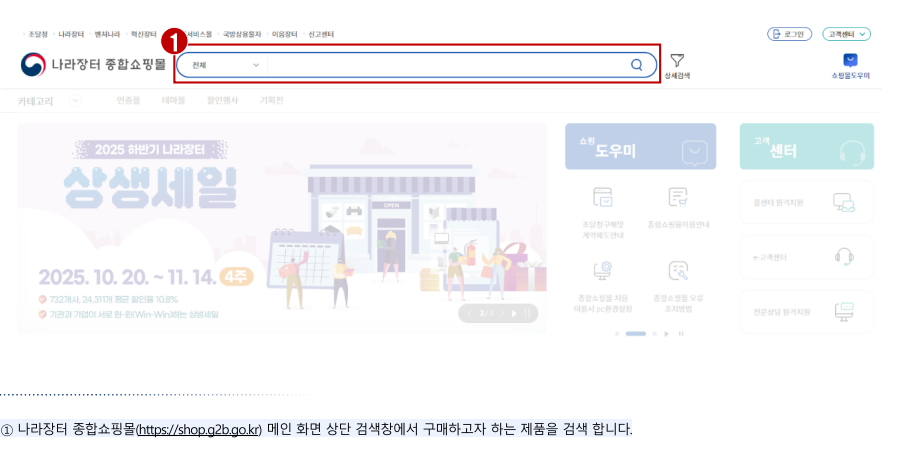Viewport: 914px width, 465px height.
Task: Click the 콜센터 원격지원 card
Action: tap(807, 202)
